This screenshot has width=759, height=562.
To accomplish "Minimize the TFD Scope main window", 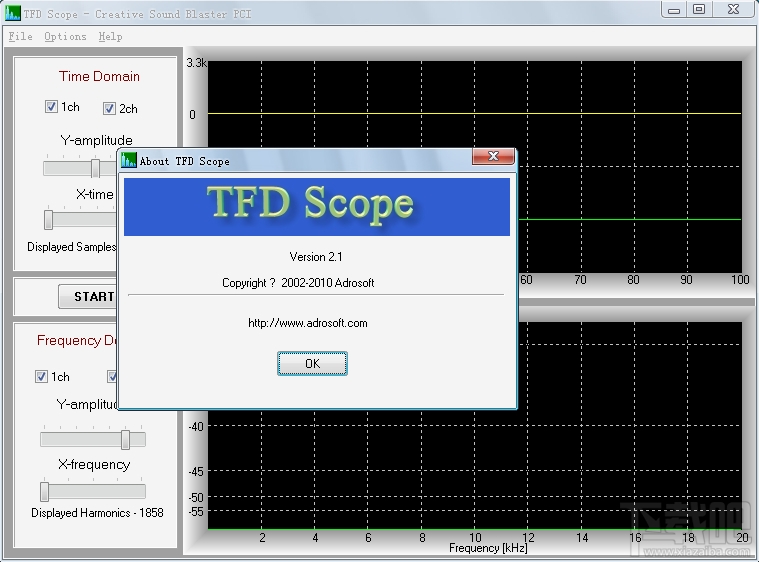I will click(x=674, y=9).
